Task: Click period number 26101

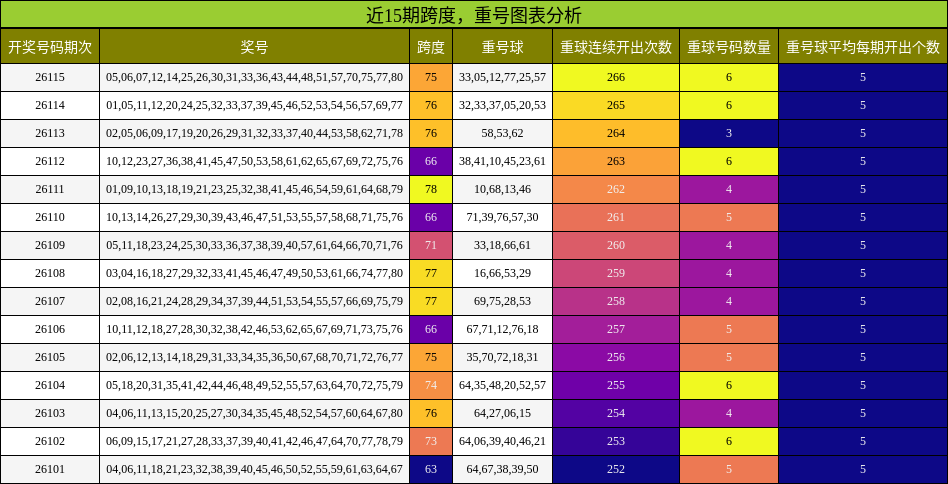Action: (x=50, y=469)
